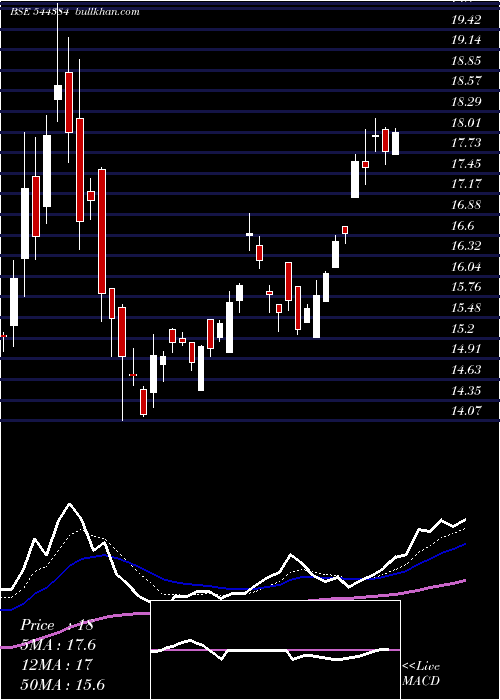Image resolution: width=500 pixels, height=700 pixels.
Task: Select the 16.32 price level label
Action: (x=466, y=246)
